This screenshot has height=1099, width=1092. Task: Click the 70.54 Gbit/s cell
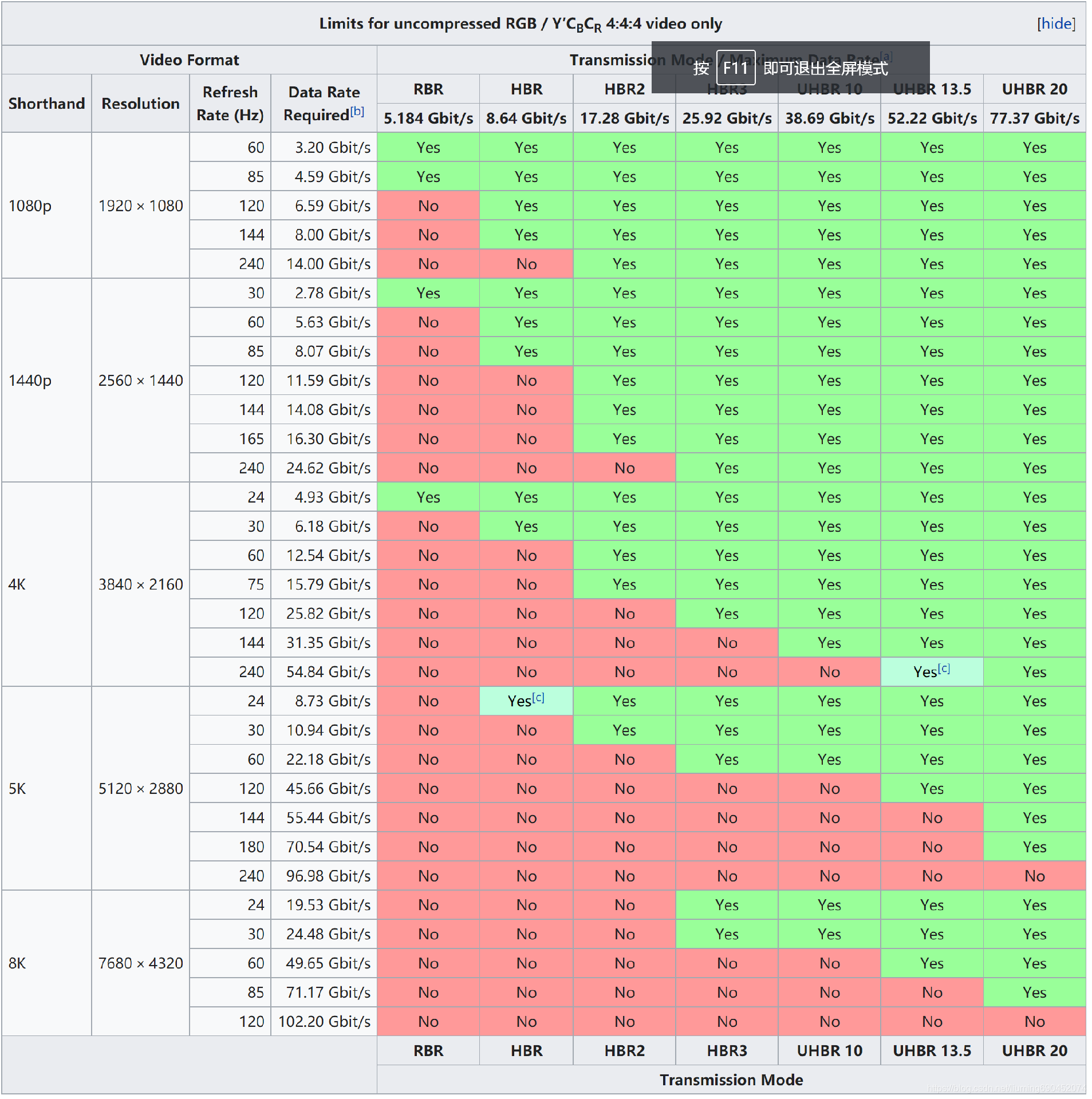tap(324, 847)
